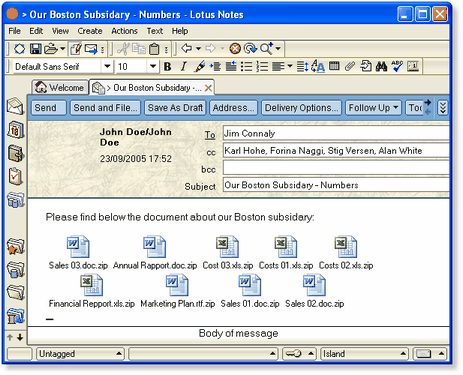This screenshot has height=375, width=463.
Task: Open the Marketing Plan.rtf.zip attachment
Action: (177, 291)
